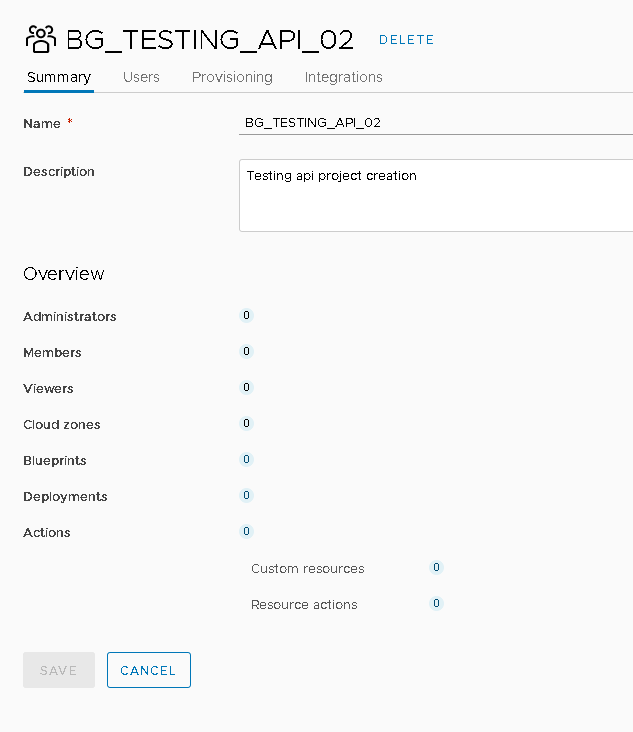Focus the Name input field
The image size is (633, 732).
coord(436,123)
